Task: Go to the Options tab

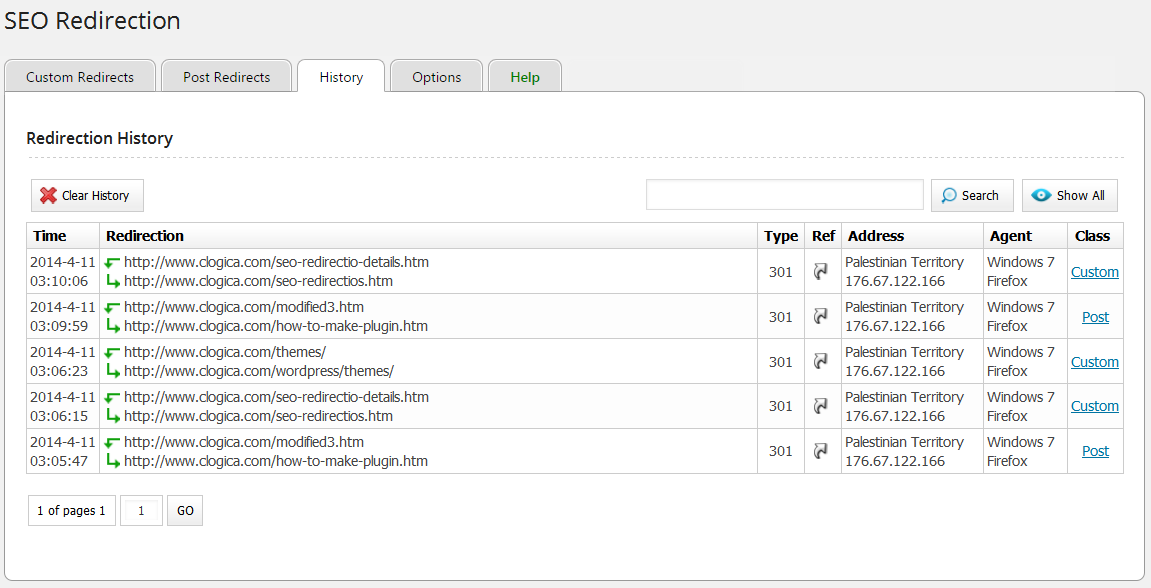Action: pos(436,77)
